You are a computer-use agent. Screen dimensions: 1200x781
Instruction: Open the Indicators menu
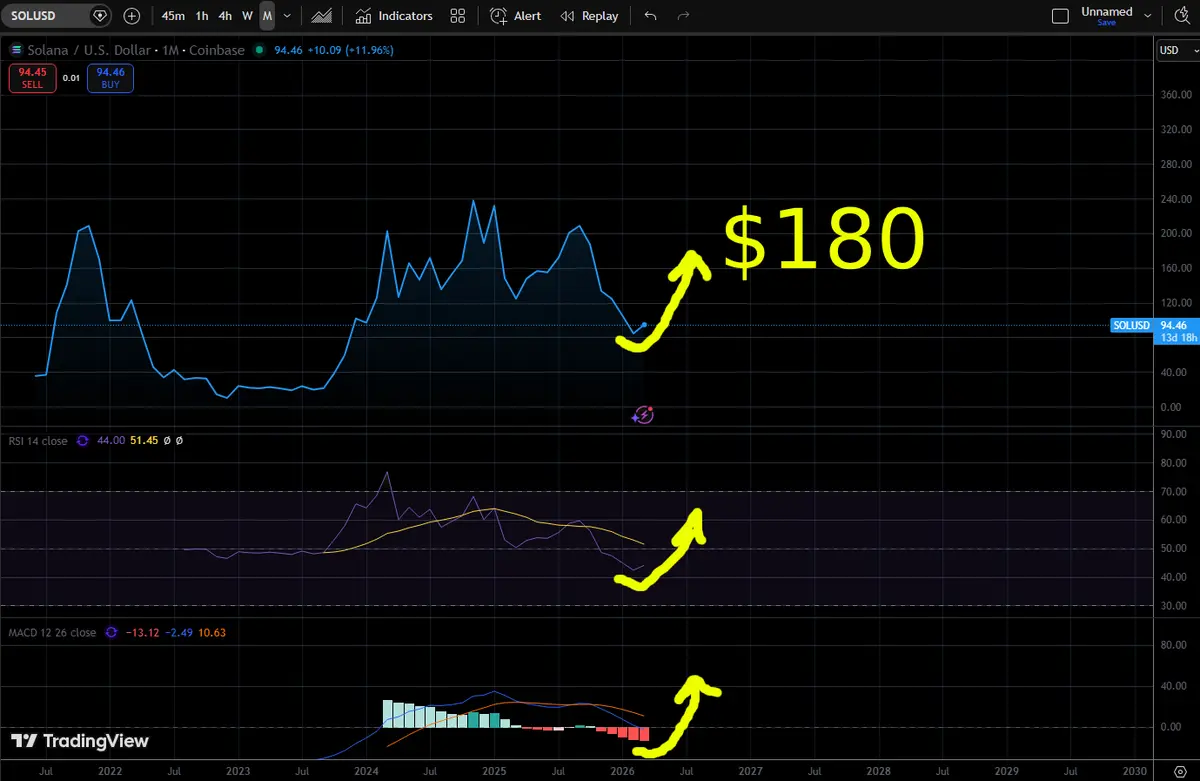(x=393, y=16)
